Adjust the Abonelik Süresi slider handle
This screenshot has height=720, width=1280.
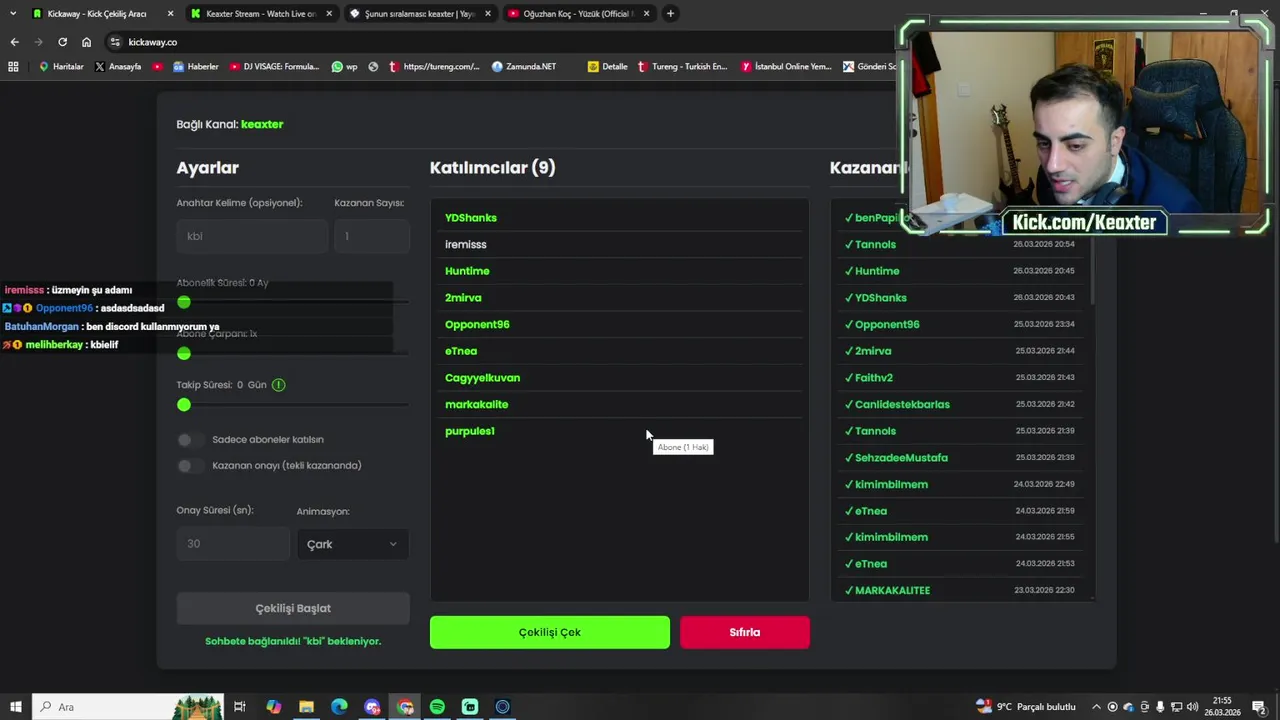point(184,302)
